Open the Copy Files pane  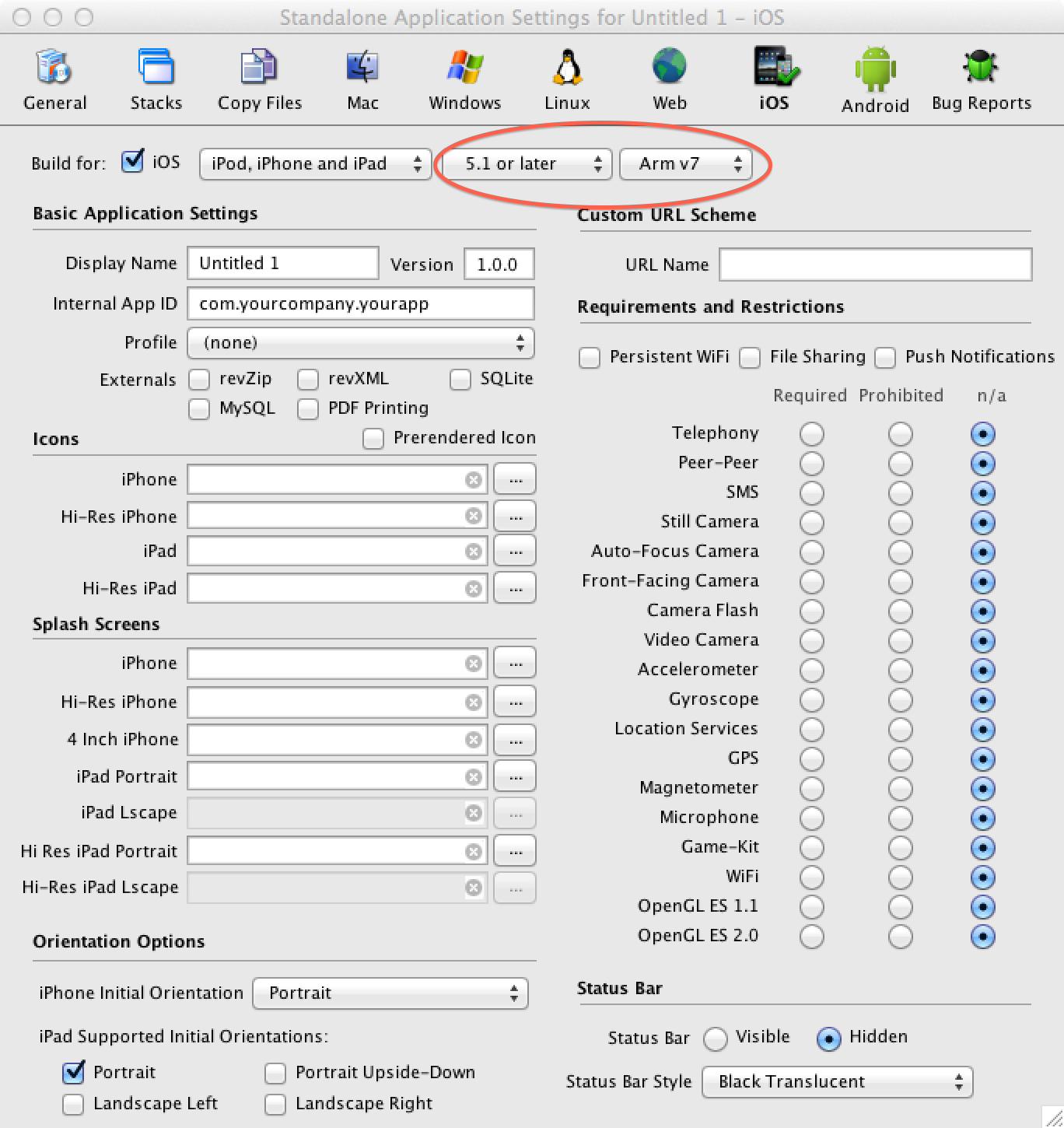click(259, 79)
